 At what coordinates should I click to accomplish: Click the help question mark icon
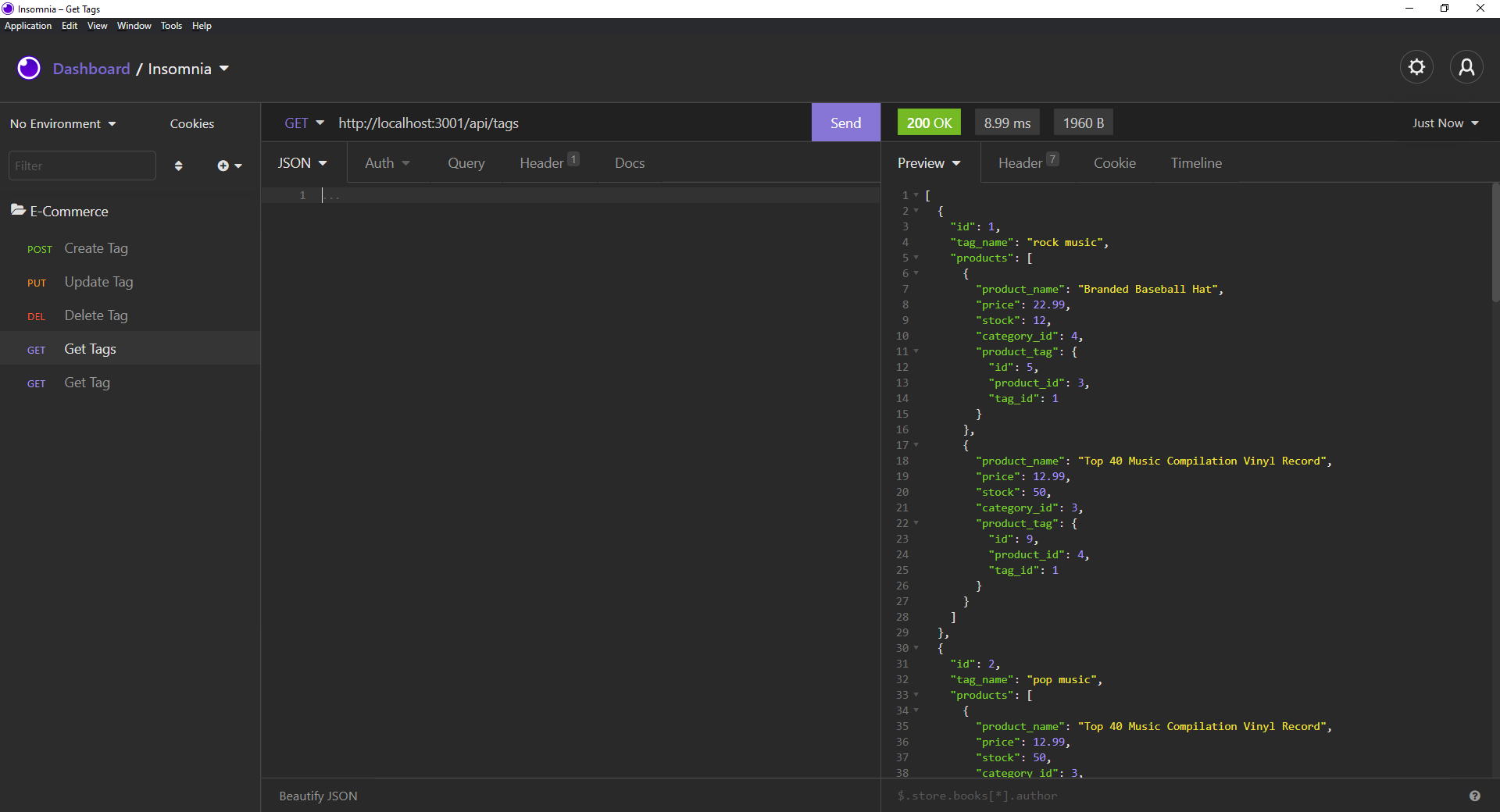click(1474, 796)
